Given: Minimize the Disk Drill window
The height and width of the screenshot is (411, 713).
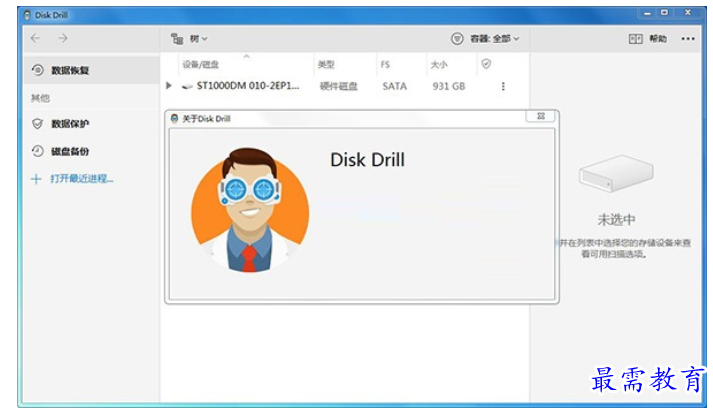Looking at the screenshot, I should (647, 14).
